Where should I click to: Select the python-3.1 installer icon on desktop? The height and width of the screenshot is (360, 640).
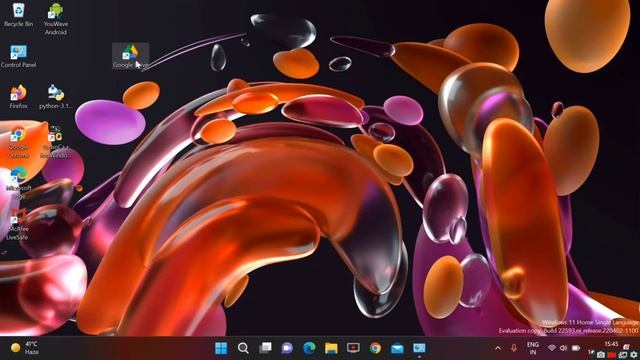pos(56,97)
